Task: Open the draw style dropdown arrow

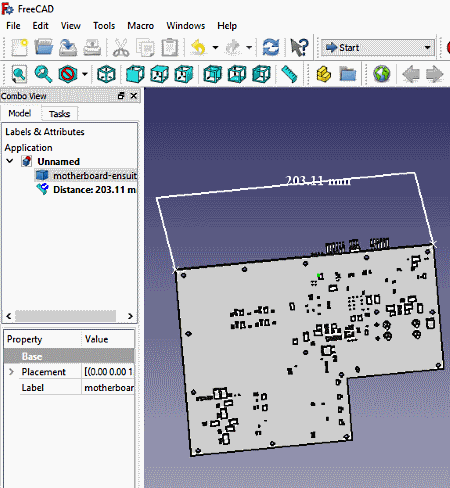Action: coord(85,74)
